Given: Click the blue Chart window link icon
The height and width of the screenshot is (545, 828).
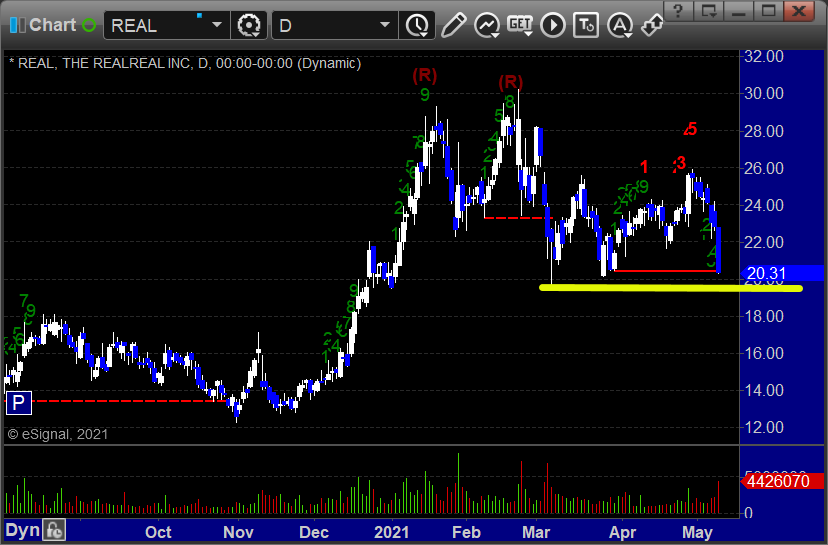Looking at the screenshot, I should pyautogui.click(x=17, y=25).
